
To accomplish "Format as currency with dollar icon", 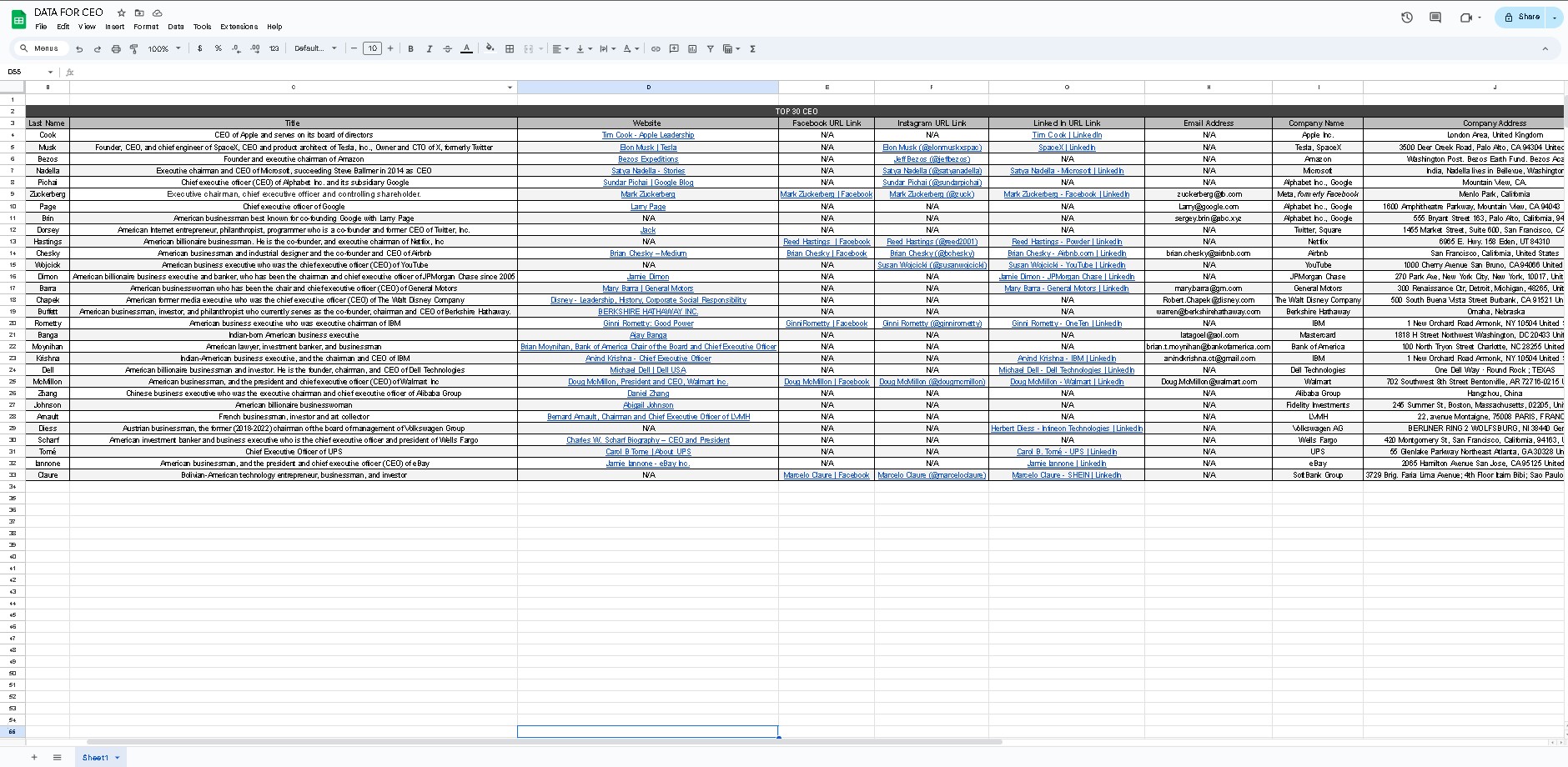I will [x=200, y=48].
